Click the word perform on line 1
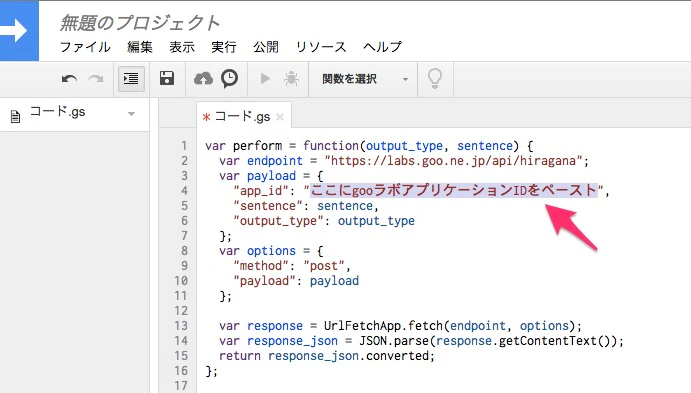Image resolution: width=691 pixels, height=393 pixels. (257, 146)
